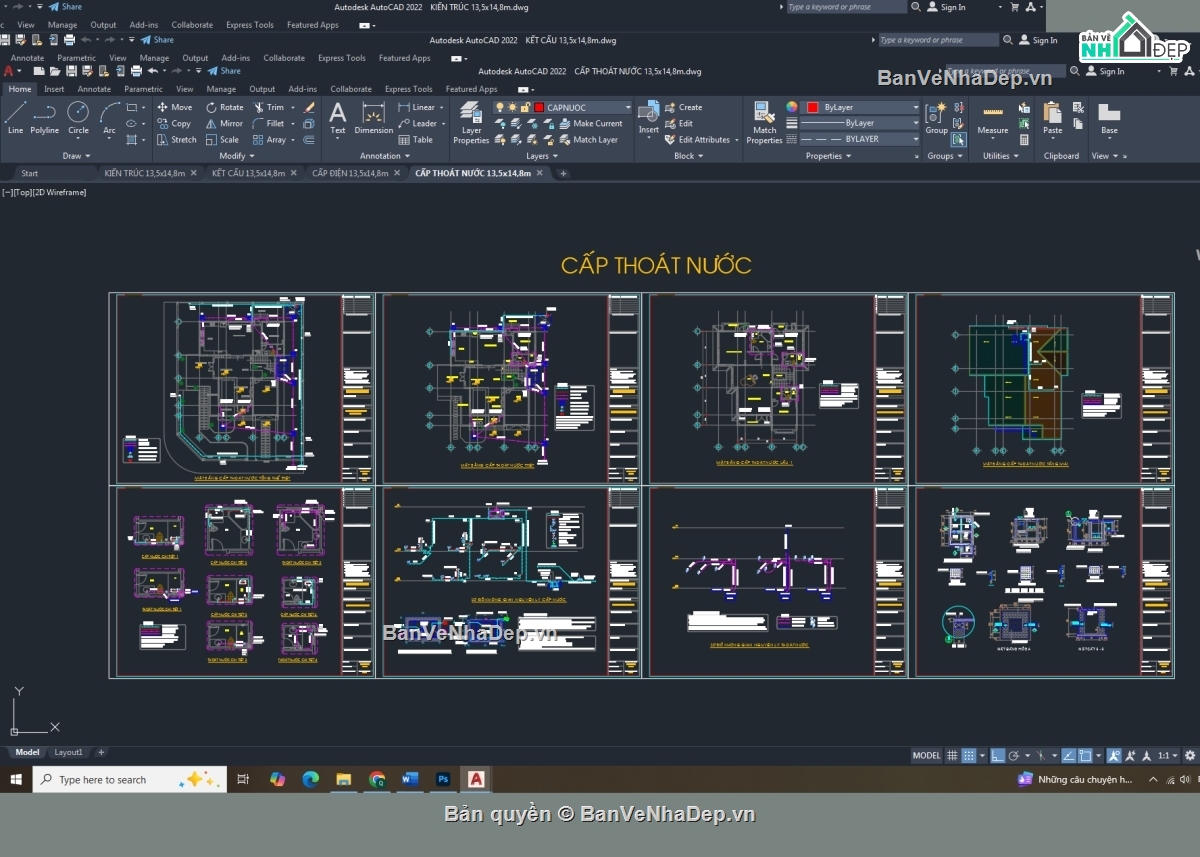
Task: Enable snap mode from status bar
Action: point(968,755)
